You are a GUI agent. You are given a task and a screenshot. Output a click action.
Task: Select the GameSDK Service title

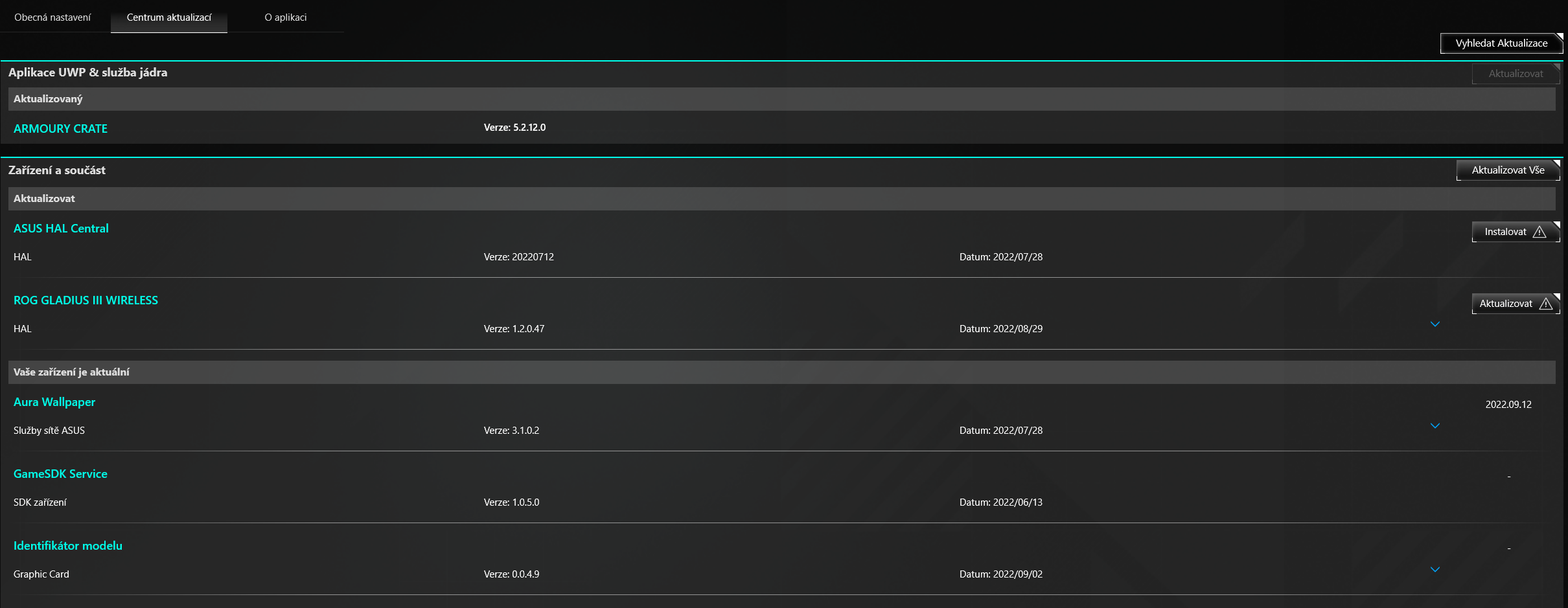pyautogui.click(x=60, y=474)
